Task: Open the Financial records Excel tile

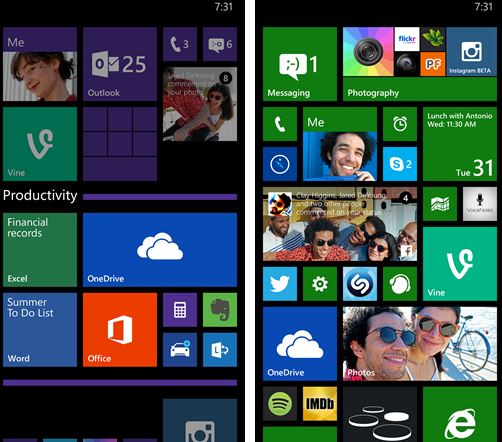Action: pos(40,250)
